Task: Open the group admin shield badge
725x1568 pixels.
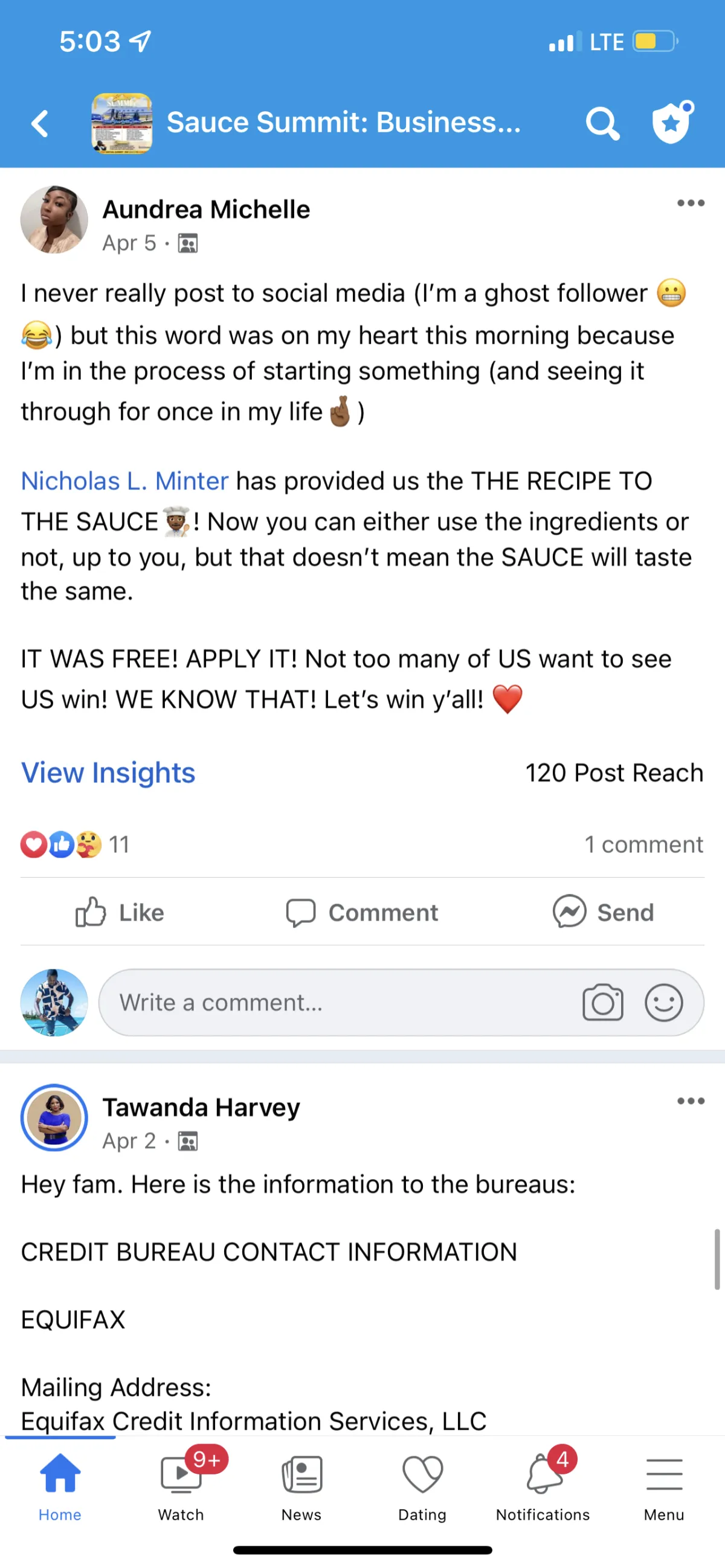Action: [x=672, y=123]
